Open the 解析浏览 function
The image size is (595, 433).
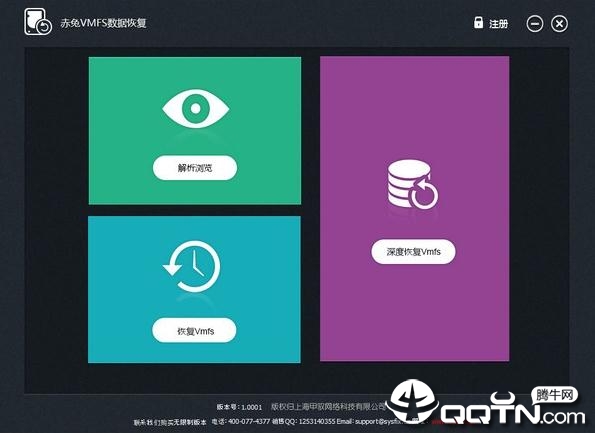click(x=195, y=168)
